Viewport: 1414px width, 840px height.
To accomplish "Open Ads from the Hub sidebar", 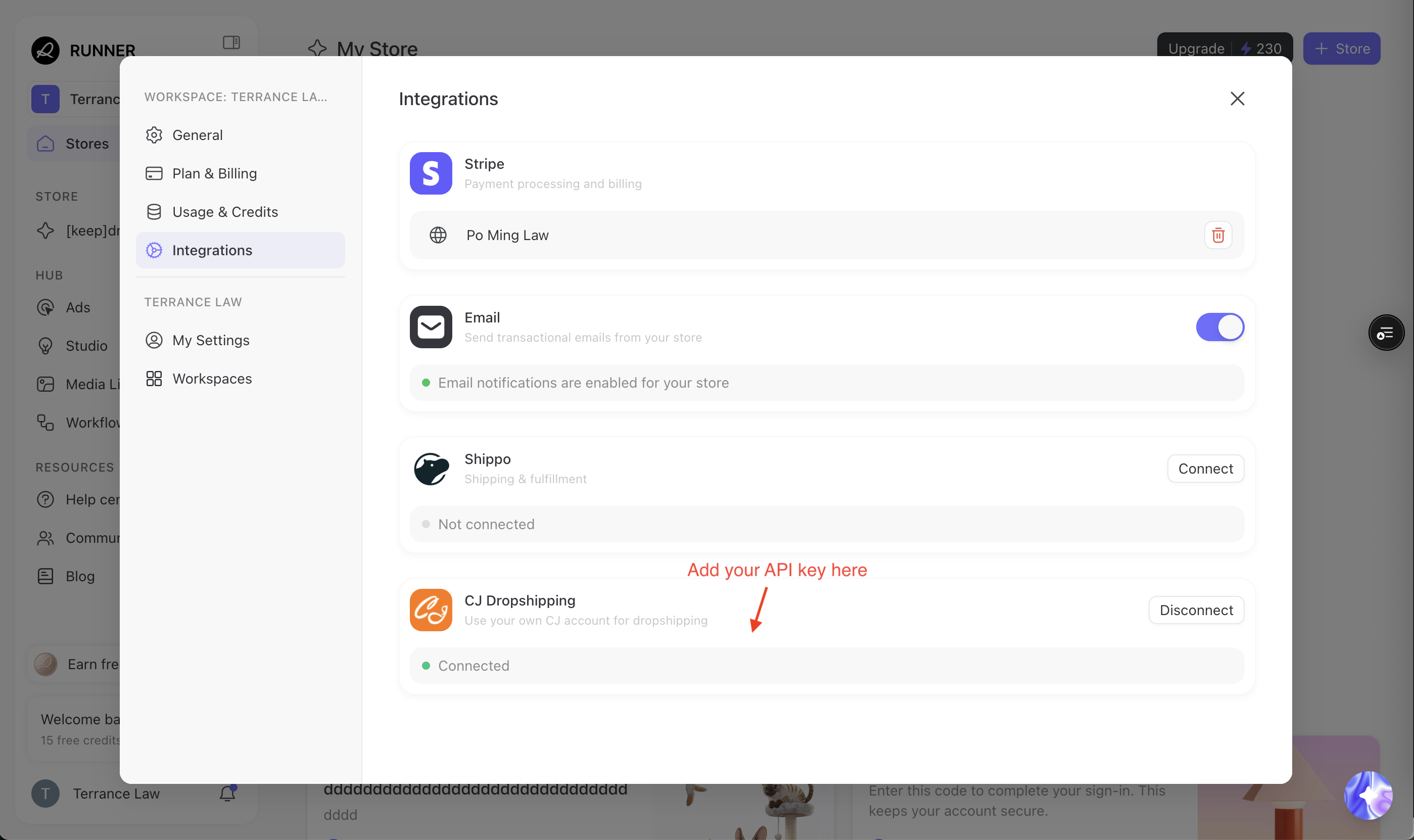I will tap(77, 307).
